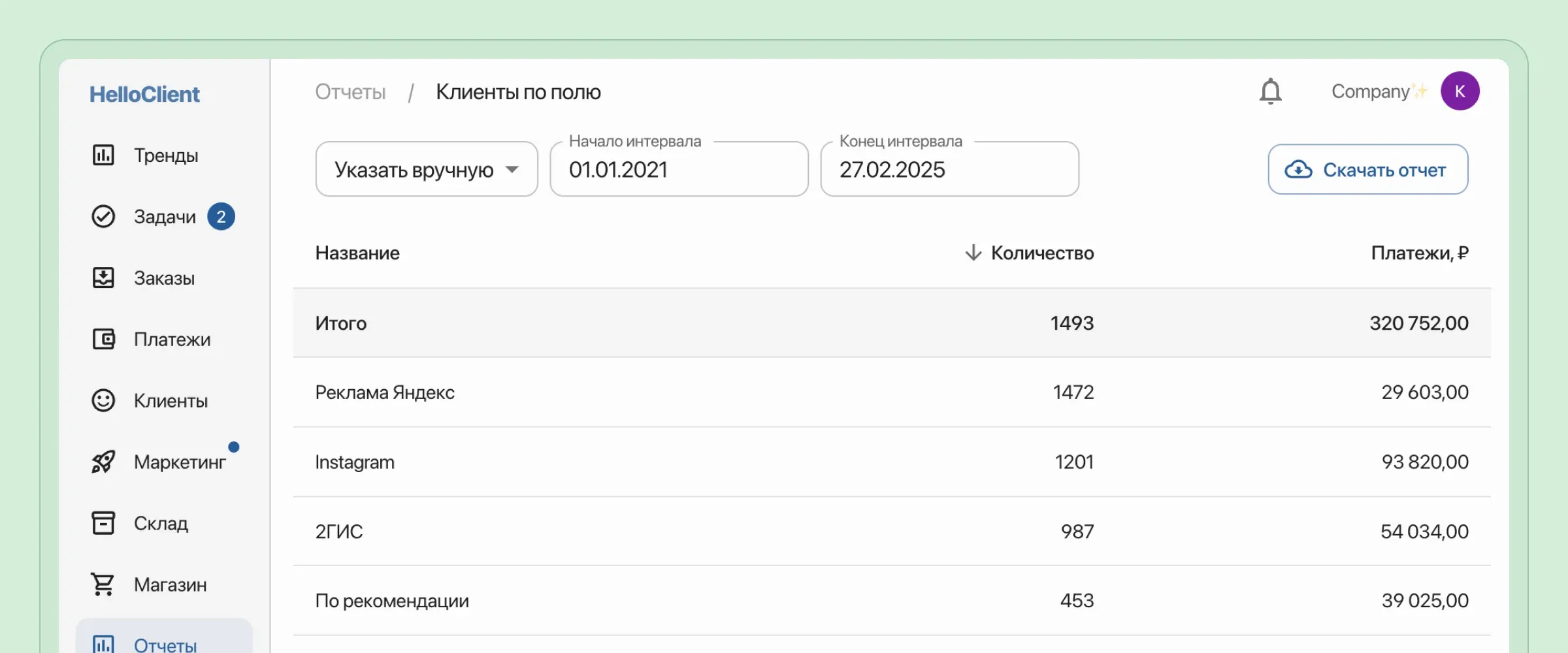Select the Instagram table row

[891, 462]
